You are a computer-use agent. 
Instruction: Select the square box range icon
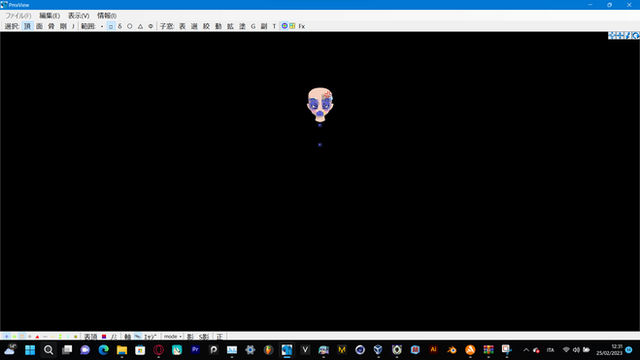pyautogui.click(x=111, y=26)
